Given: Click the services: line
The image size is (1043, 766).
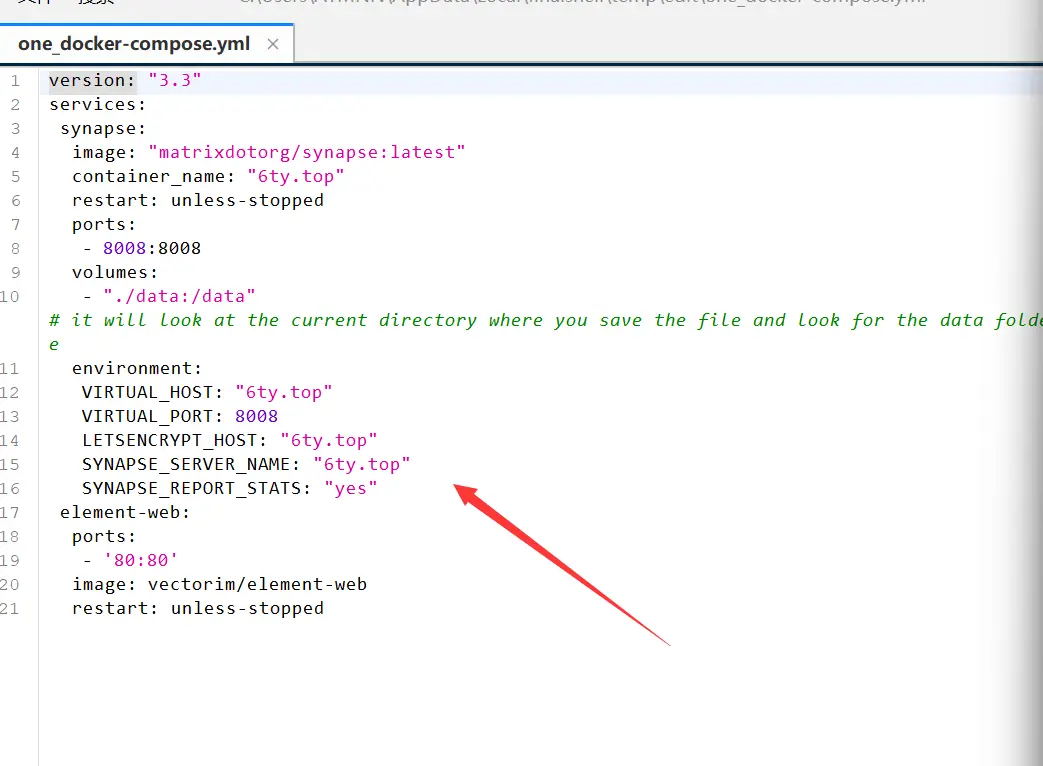Looking at the screenshot, I should point(97,104).
